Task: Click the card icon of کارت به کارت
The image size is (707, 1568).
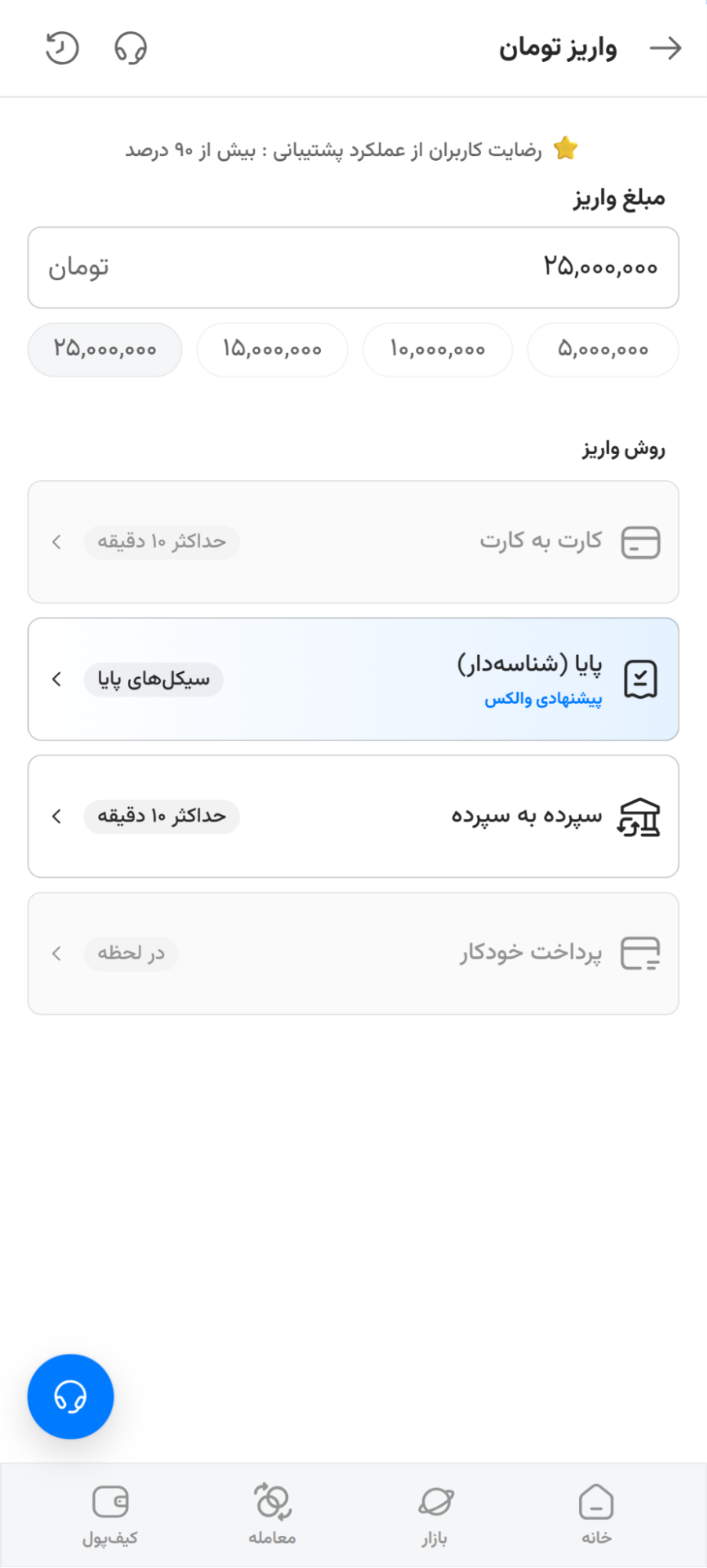Action: coord(640,542)
